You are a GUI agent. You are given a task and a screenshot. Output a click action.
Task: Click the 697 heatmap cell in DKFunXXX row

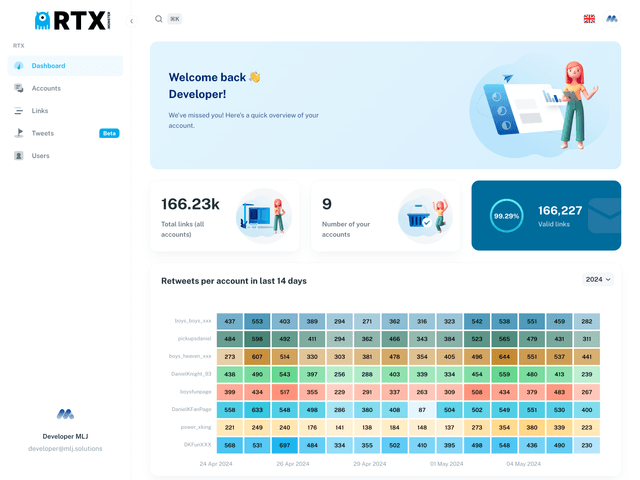point(285,445)
